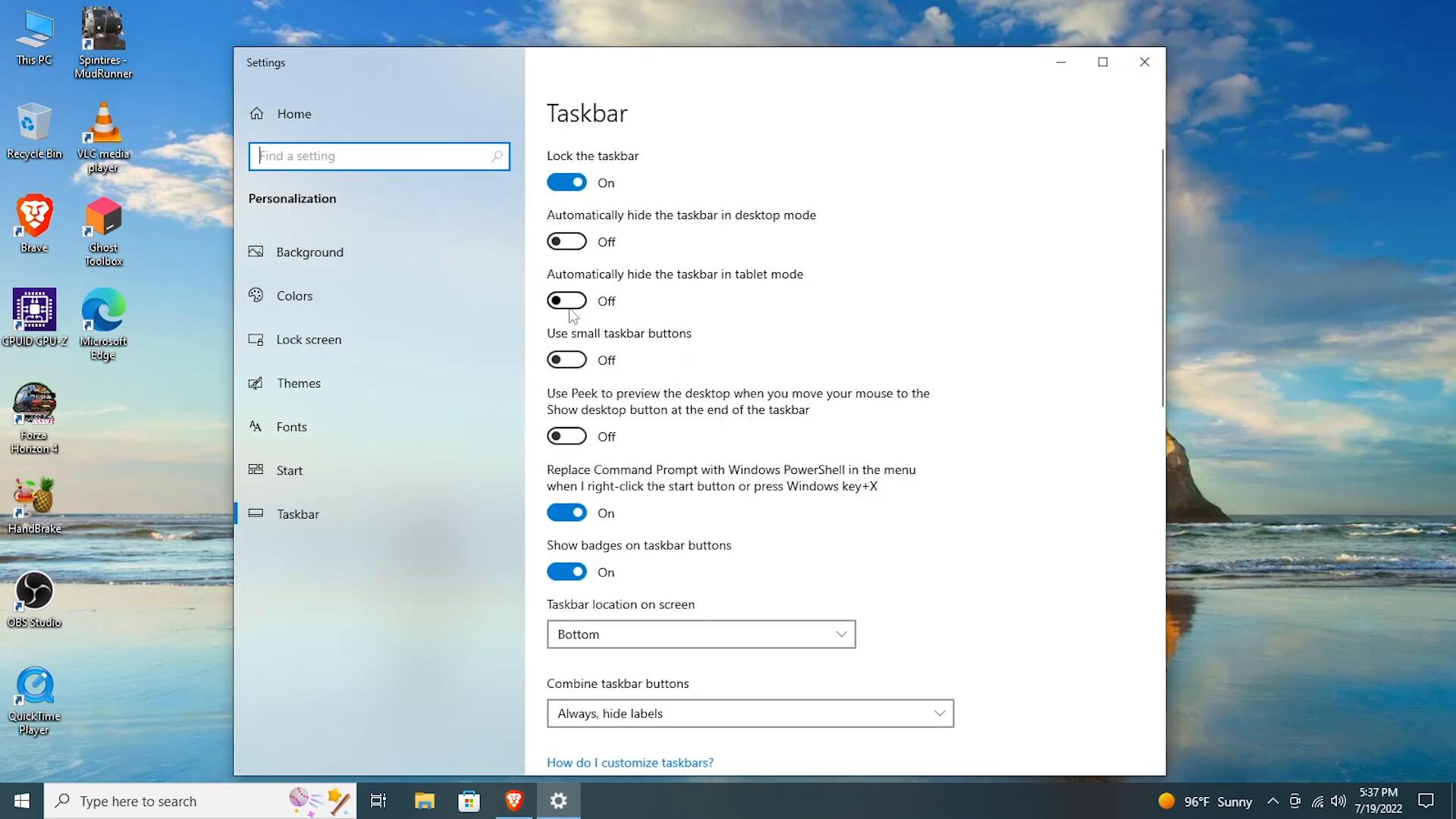Open the Themes settings page
This screenshot has height=819, width=1456.
[x=298, y=384]
